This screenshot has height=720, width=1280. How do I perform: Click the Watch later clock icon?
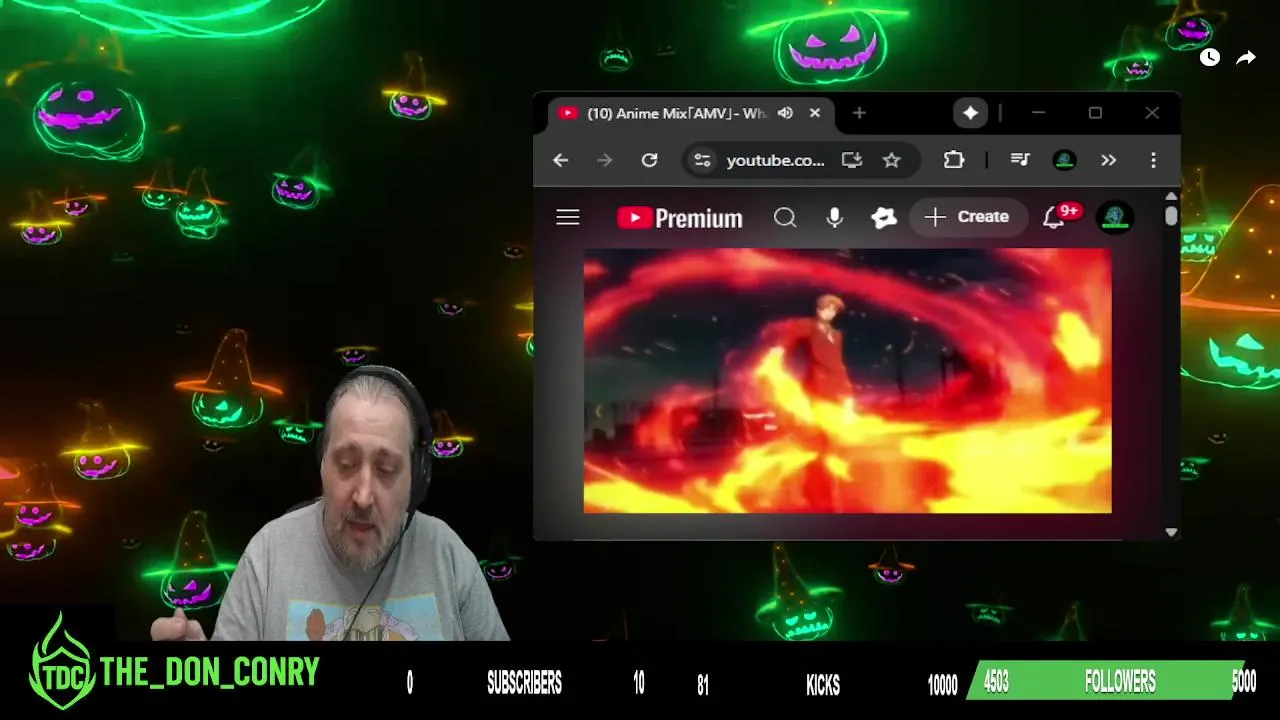[x=1210, y=57]
